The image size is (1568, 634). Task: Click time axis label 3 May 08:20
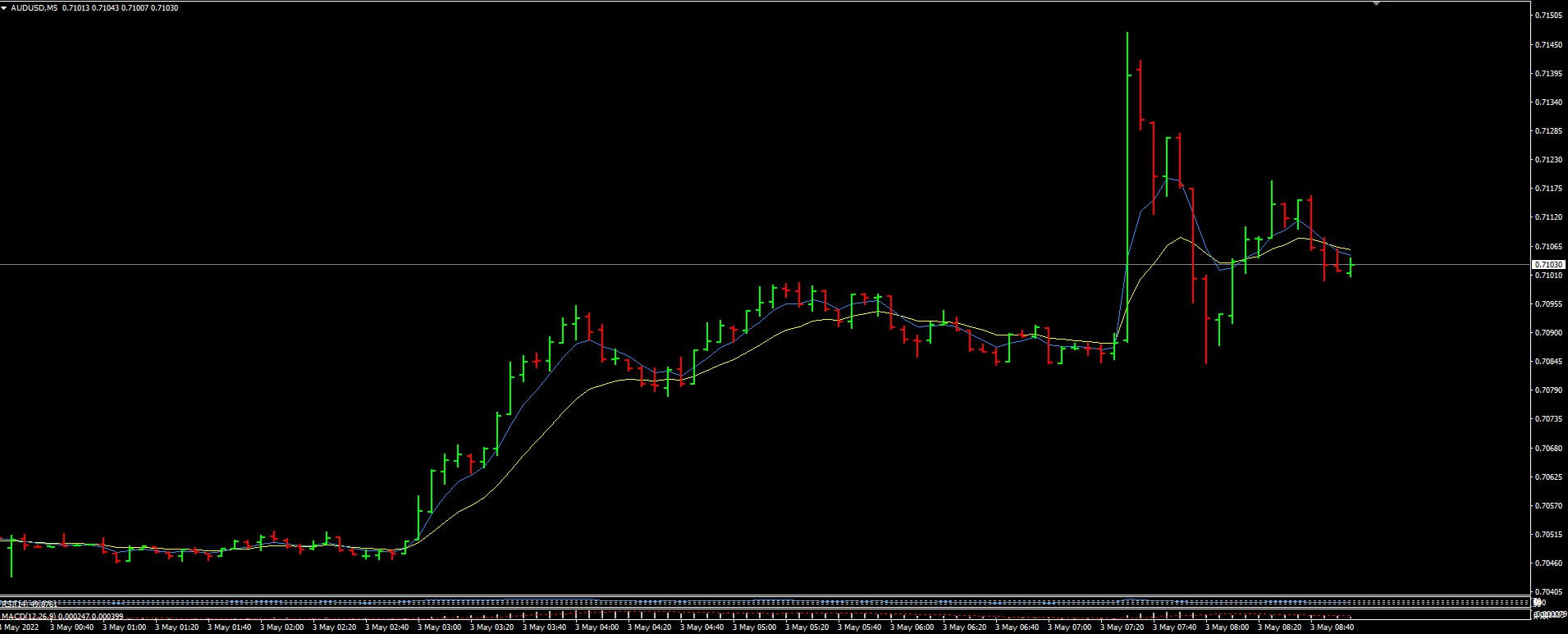point(1279,627)
